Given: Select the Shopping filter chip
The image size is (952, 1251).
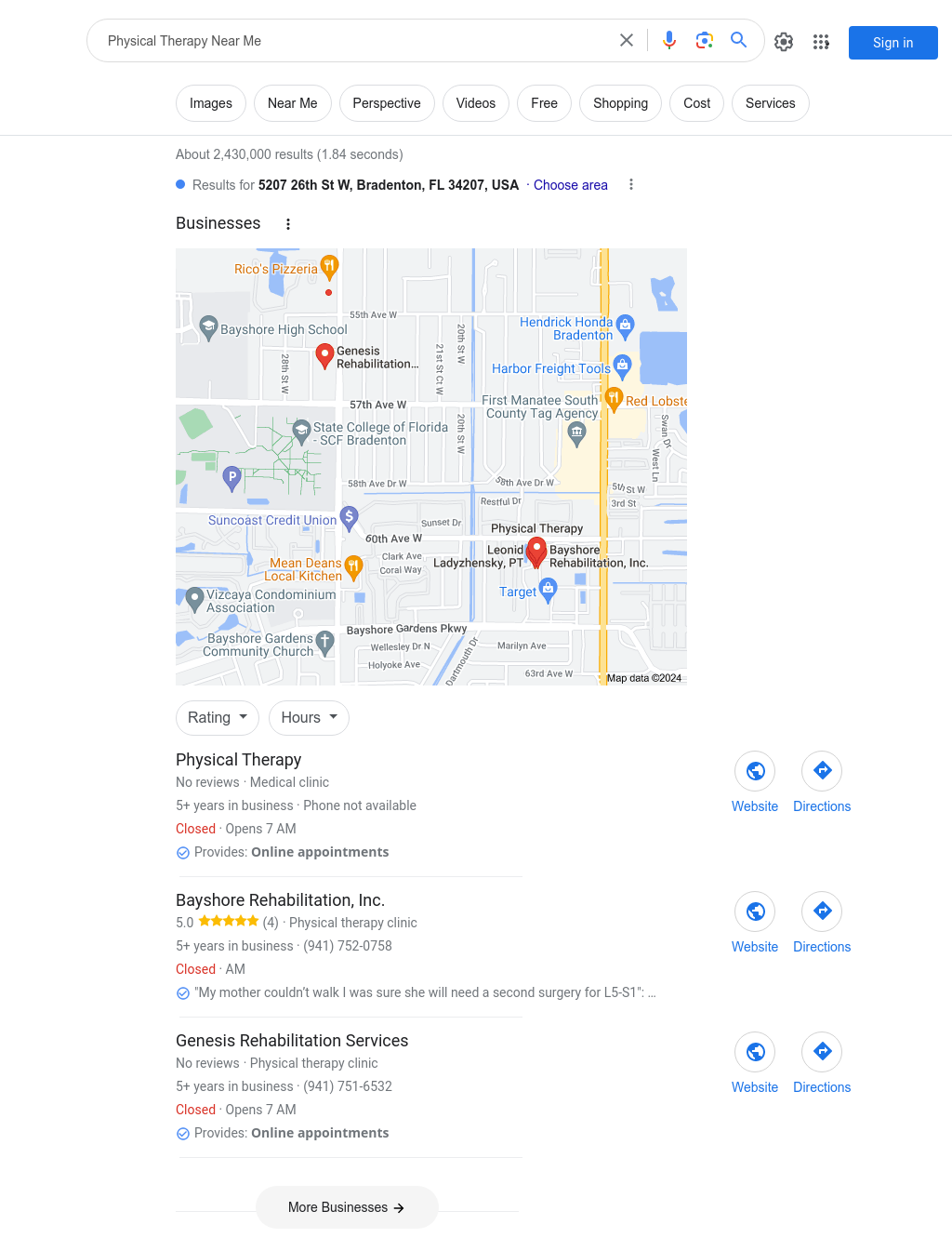Looking at the screenshot, I should (x=620, y=103).
